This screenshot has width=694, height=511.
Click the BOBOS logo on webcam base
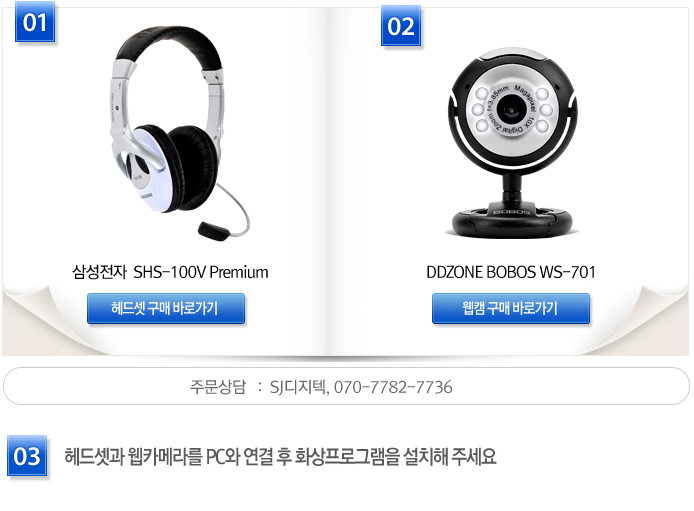click(512, 212)
